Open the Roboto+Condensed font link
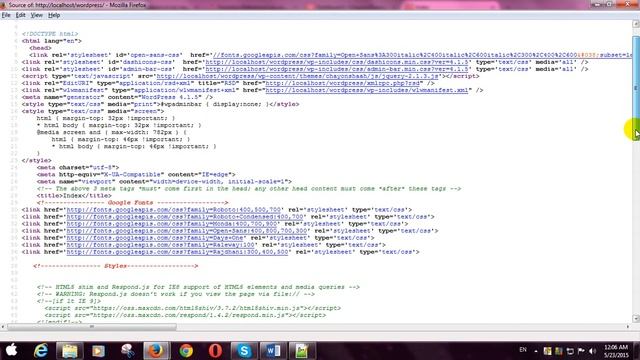 click(x=185, y=217)
